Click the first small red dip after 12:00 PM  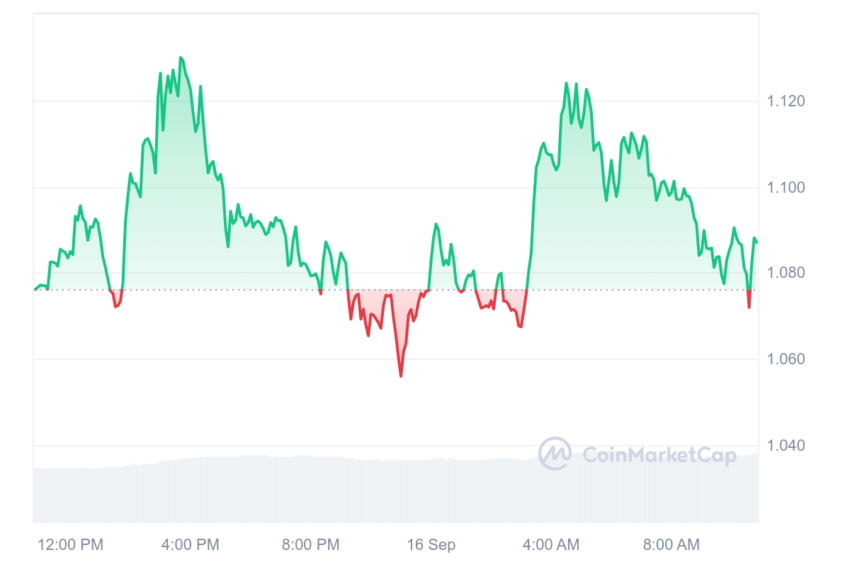click(x=116, y=299)
